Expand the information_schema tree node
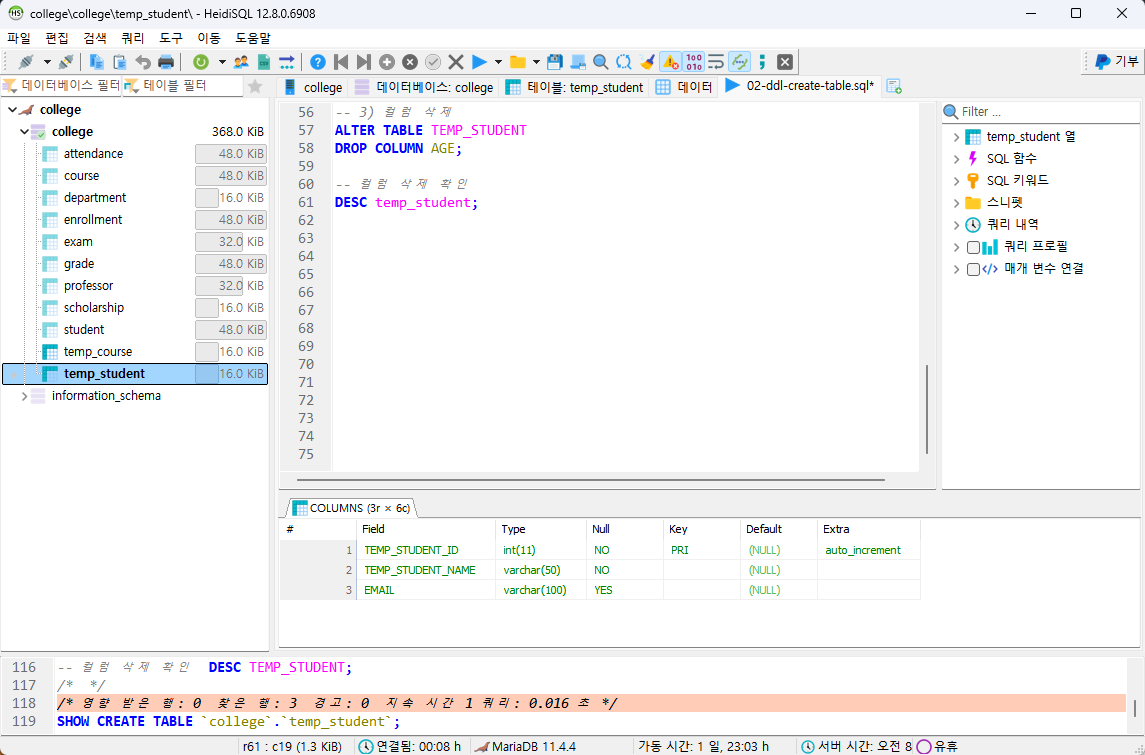Image resolution: width=1145 pixels, height=755 pixels. (24, 395)
